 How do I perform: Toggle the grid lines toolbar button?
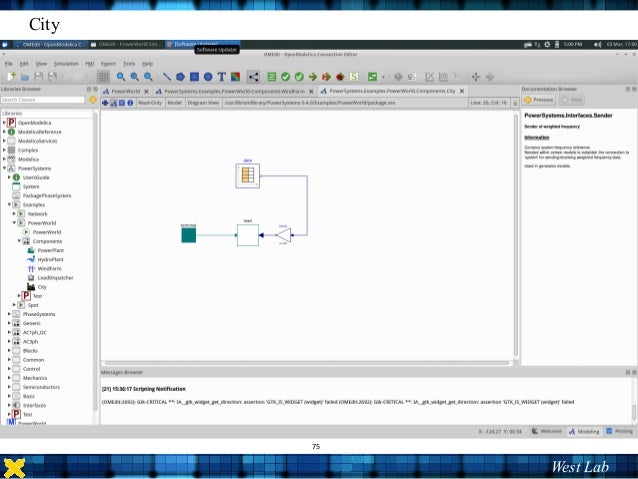click(104, 76)
